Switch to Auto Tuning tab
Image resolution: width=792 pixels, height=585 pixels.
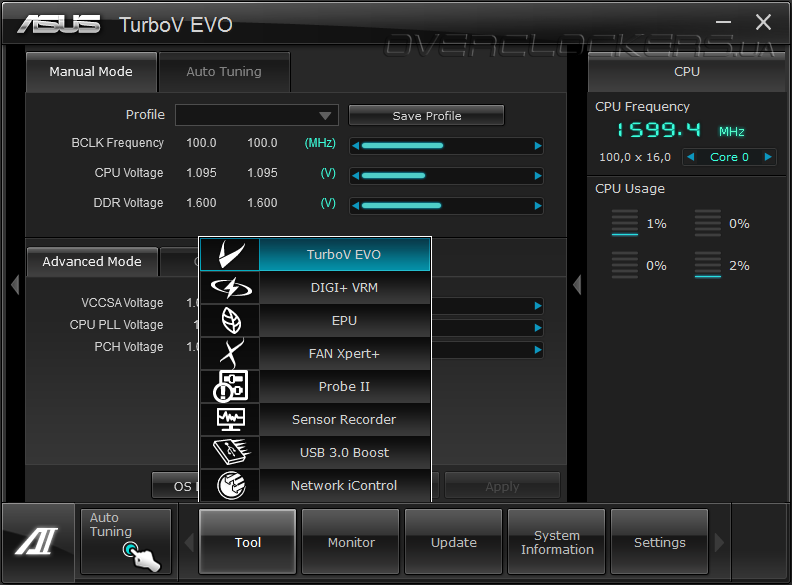pyautogui.click(x=224, y=72)
